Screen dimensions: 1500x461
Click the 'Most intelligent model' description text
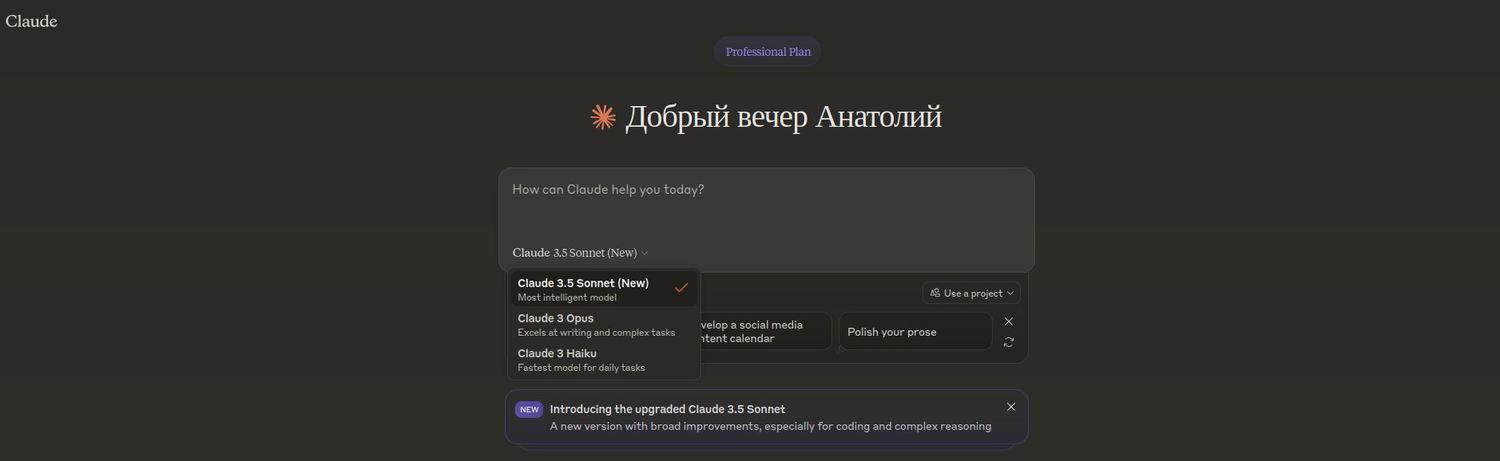coord(567,298)
